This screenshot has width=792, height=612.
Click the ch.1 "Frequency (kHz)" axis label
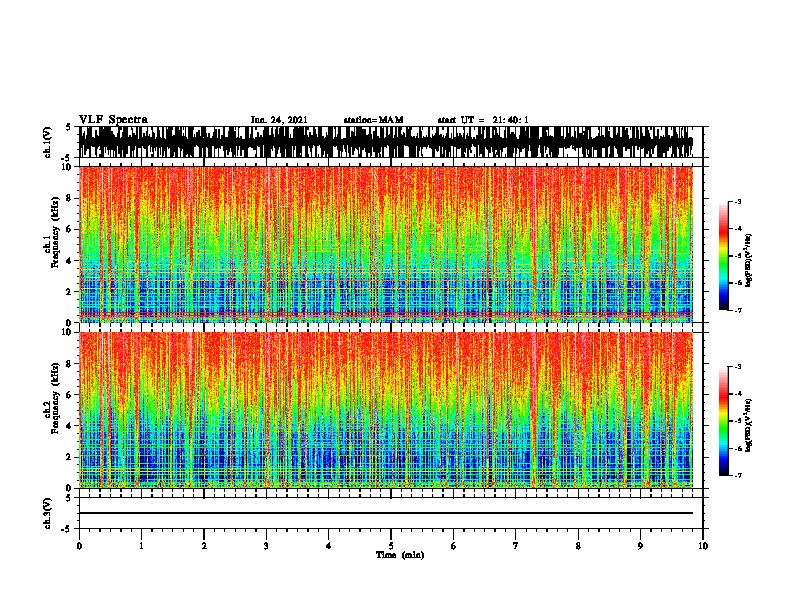(x=55, y=232)
